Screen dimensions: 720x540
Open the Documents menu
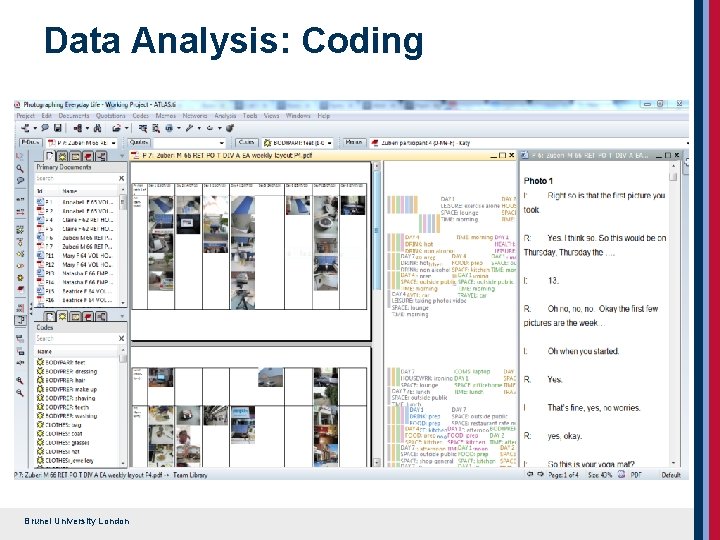[73, 116]
